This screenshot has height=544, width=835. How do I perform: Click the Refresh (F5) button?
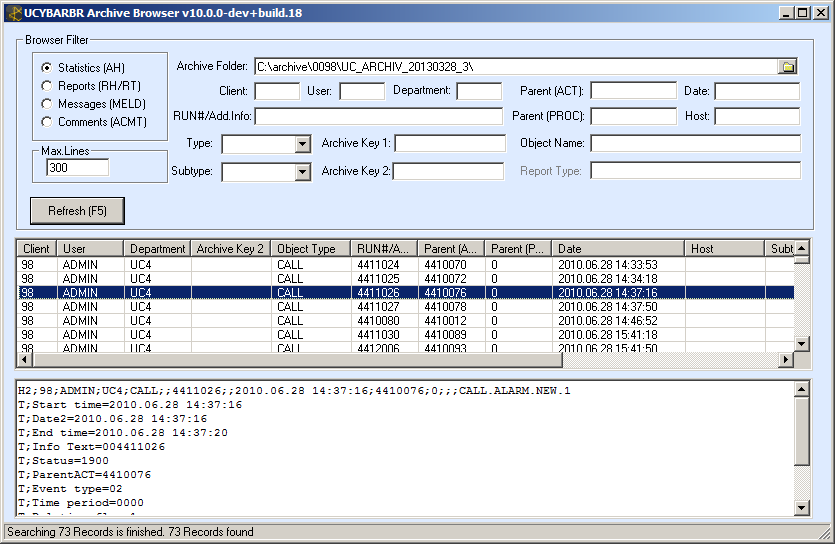pos(77,211)
